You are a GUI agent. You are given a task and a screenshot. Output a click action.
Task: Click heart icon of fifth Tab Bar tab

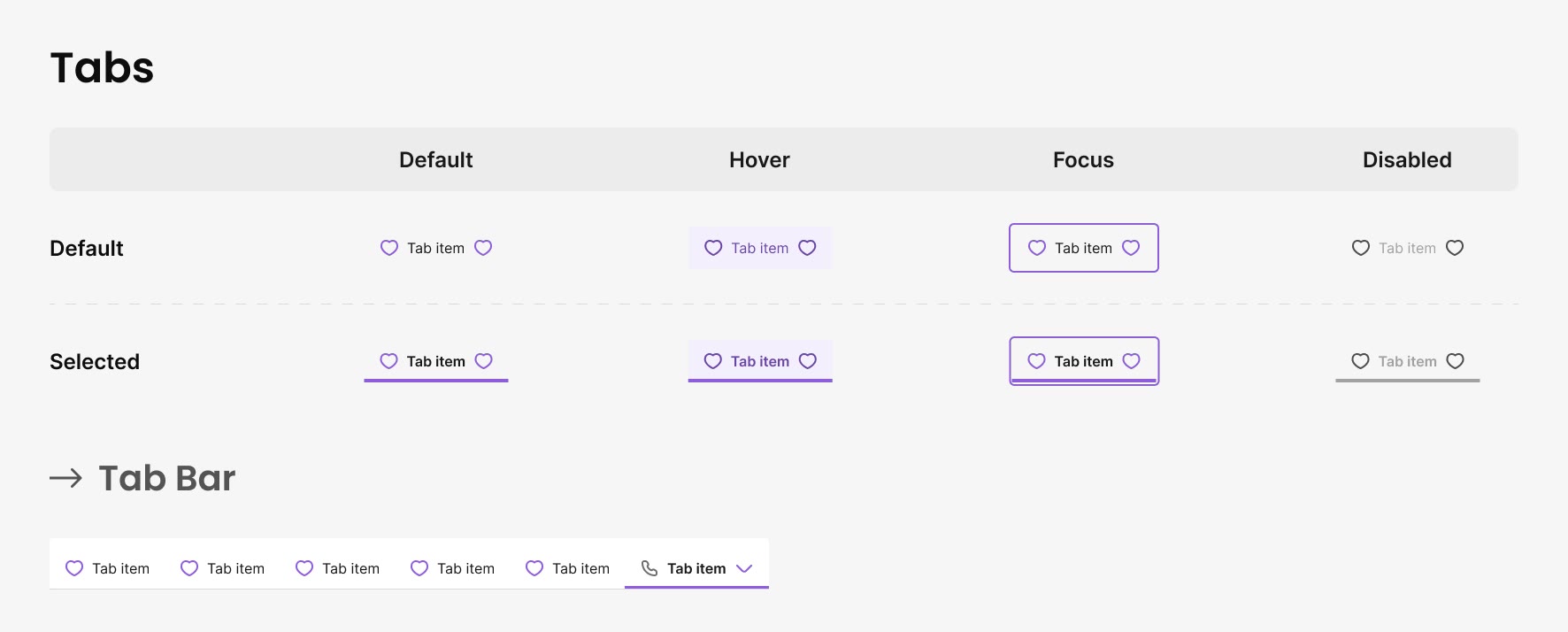tap(534, 568)
